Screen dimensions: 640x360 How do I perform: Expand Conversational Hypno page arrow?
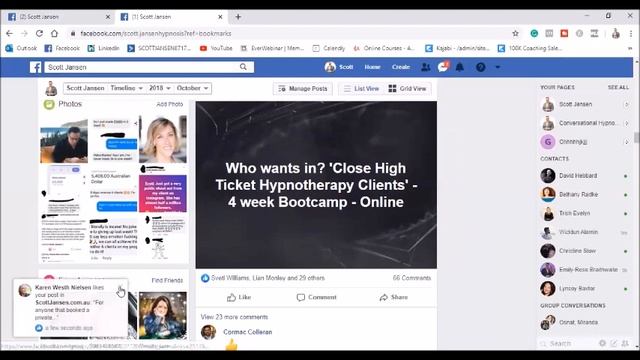pyautogui.click(x=627, y=123)
